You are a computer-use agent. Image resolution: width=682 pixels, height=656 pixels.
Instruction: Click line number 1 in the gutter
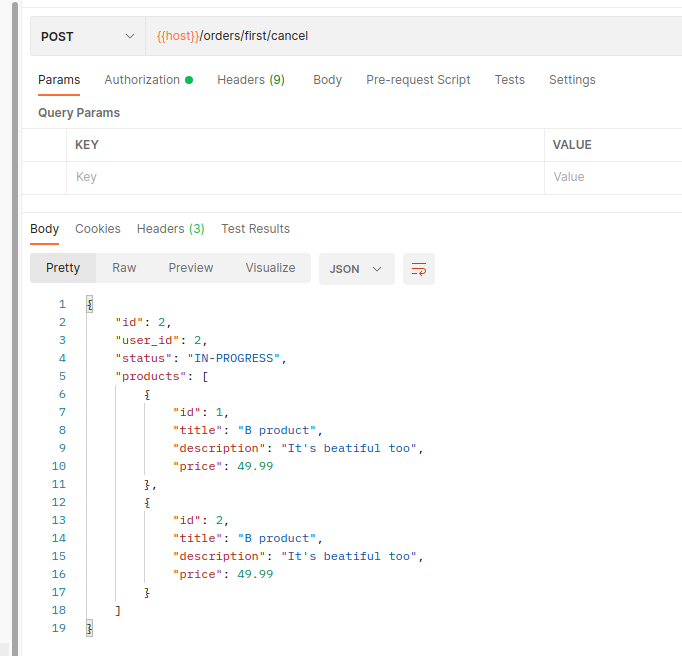point(62,305)
